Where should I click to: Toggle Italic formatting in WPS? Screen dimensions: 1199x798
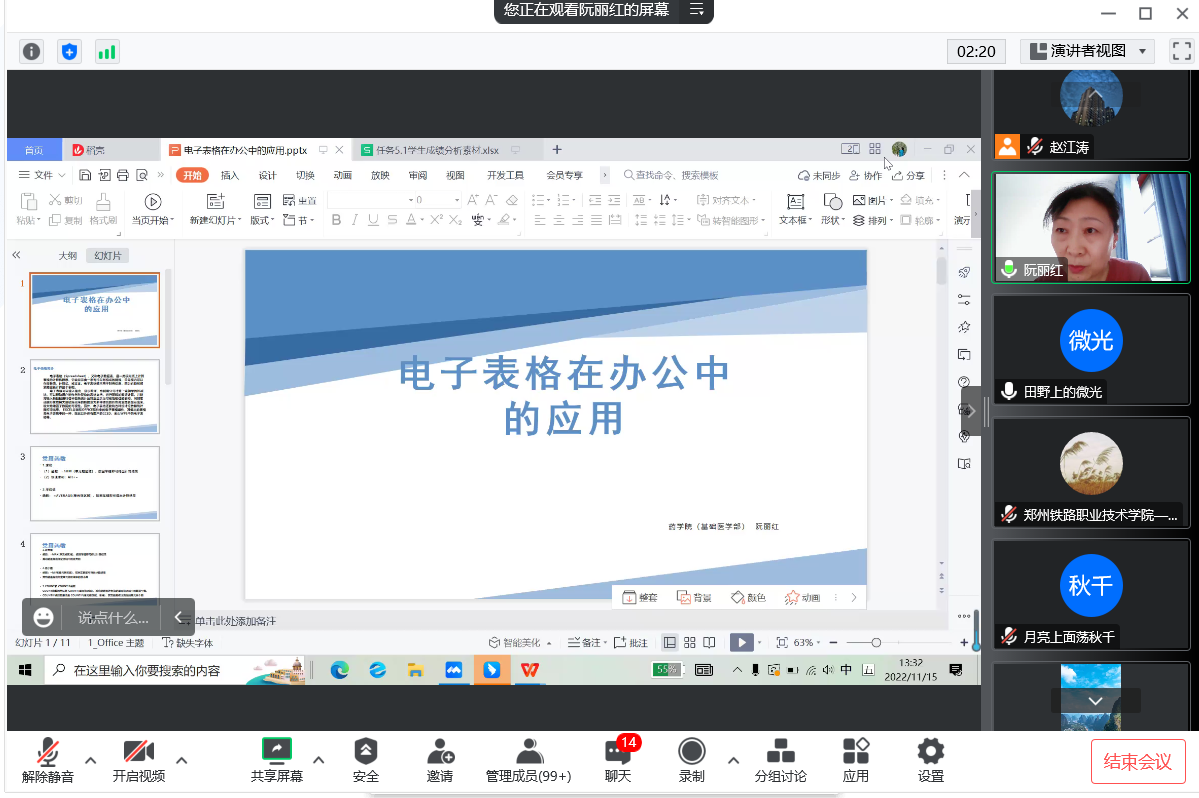click(x=354, y=220)
